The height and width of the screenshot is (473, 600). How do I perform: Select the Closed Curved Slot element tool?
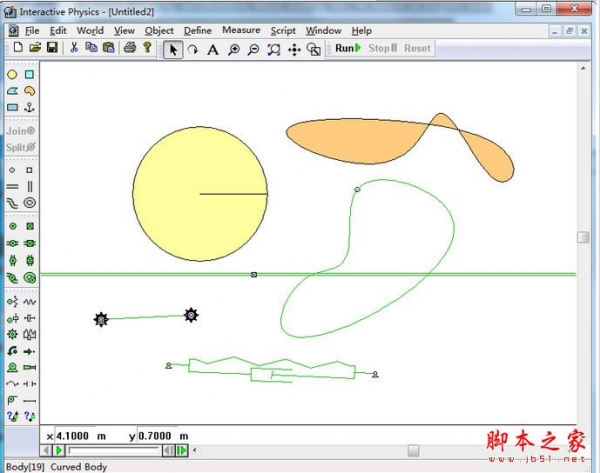[29, 203]
